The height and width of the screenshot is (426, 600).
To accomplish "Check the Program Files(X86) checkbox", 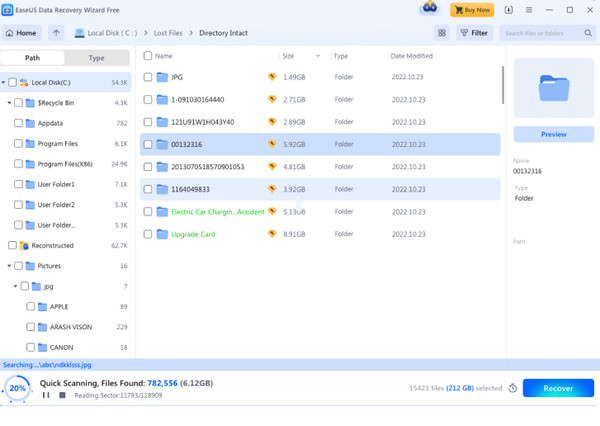I will (x=18, y=164).
